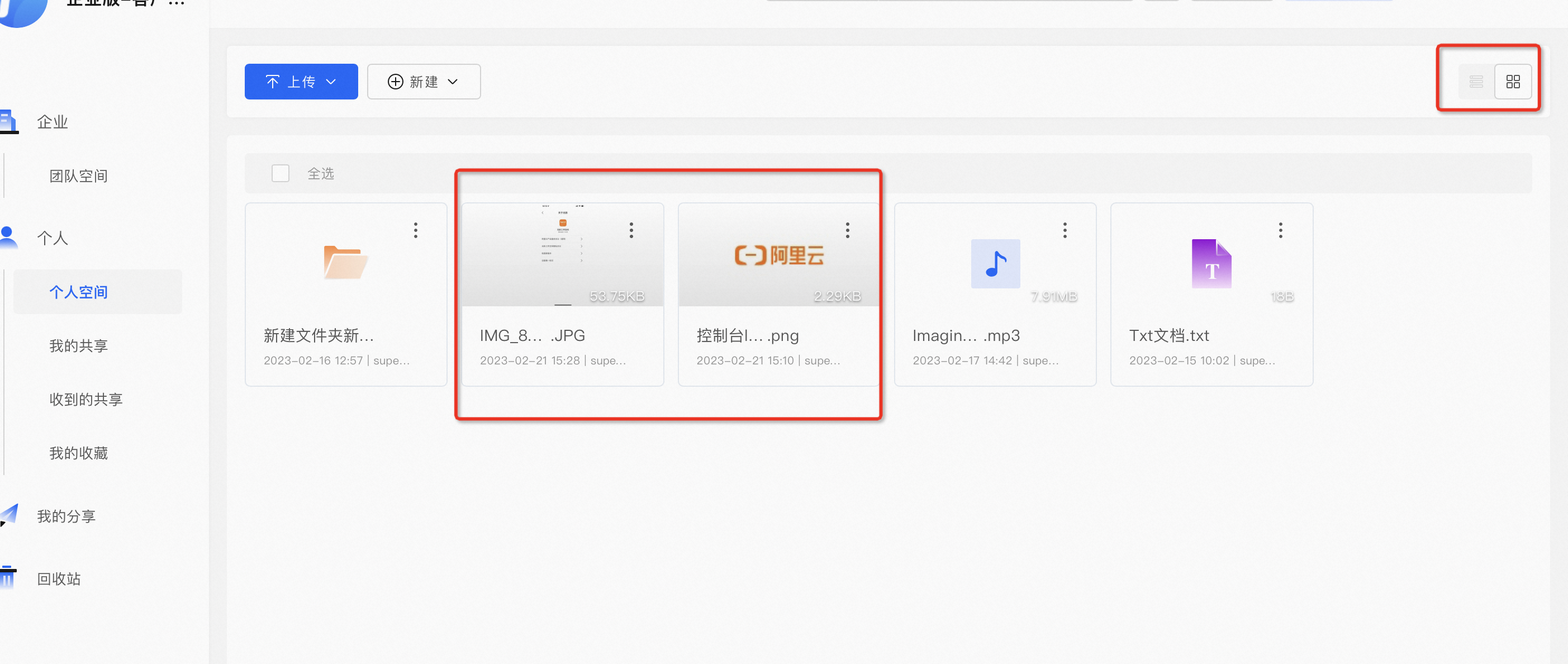Open more options for 新建文件夹 folder
The height and width of the screenshot is (664, 1568).
click(x=416, y=230)
